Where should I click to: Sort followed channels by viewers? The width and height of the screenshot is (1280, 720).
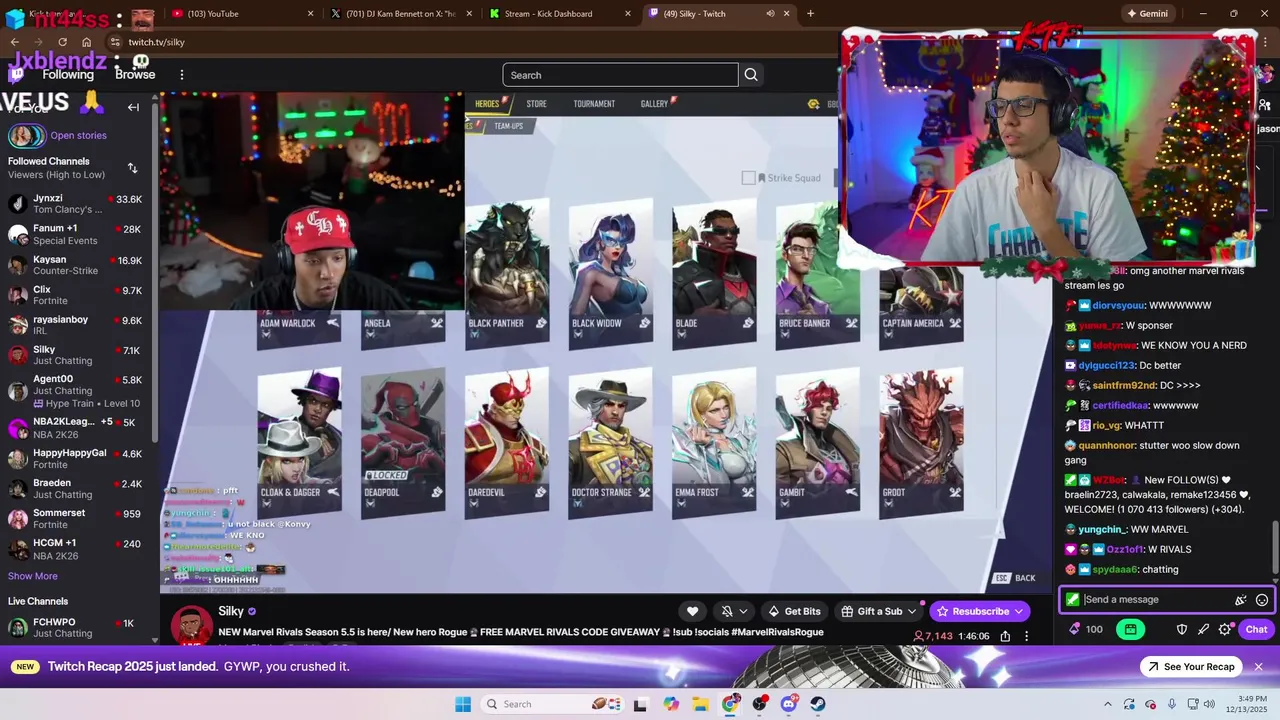(133, 168)
